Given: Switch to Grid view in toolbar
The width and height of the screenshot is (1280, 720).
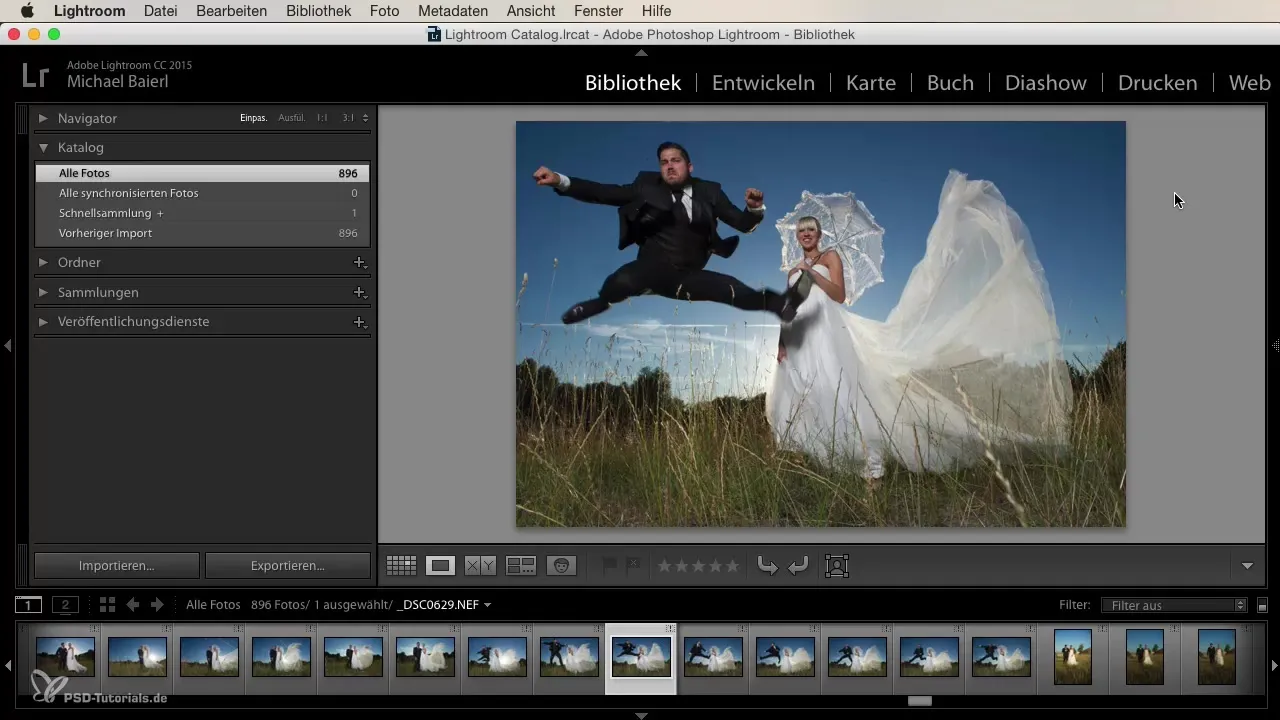Looking at the screenshot, I should click(401, 566).
